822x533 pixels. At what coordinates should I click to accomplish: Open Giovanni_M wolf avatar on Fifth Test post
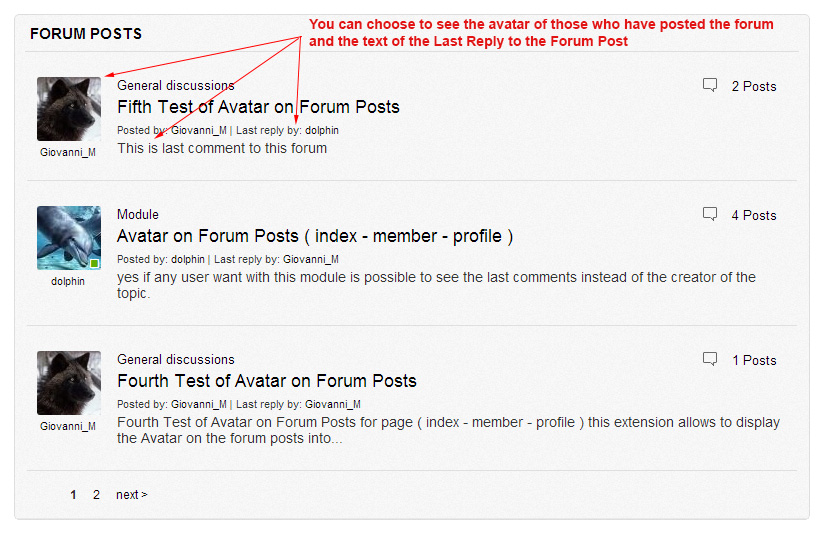pyautogui.click(x=69, y=109)
